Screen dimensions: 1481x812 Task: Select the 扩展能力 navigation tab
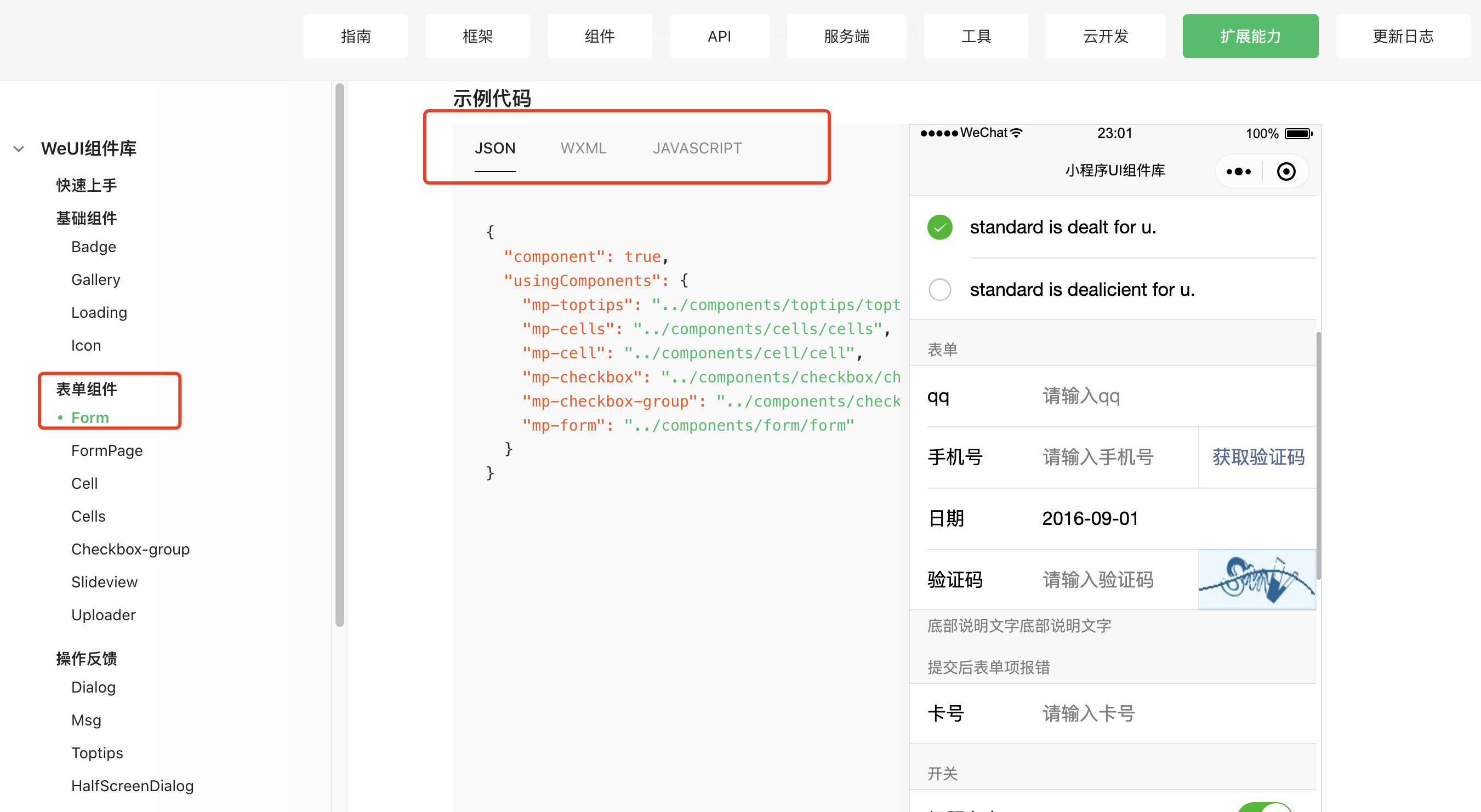pyautogui.click(x=1250, y=36)
